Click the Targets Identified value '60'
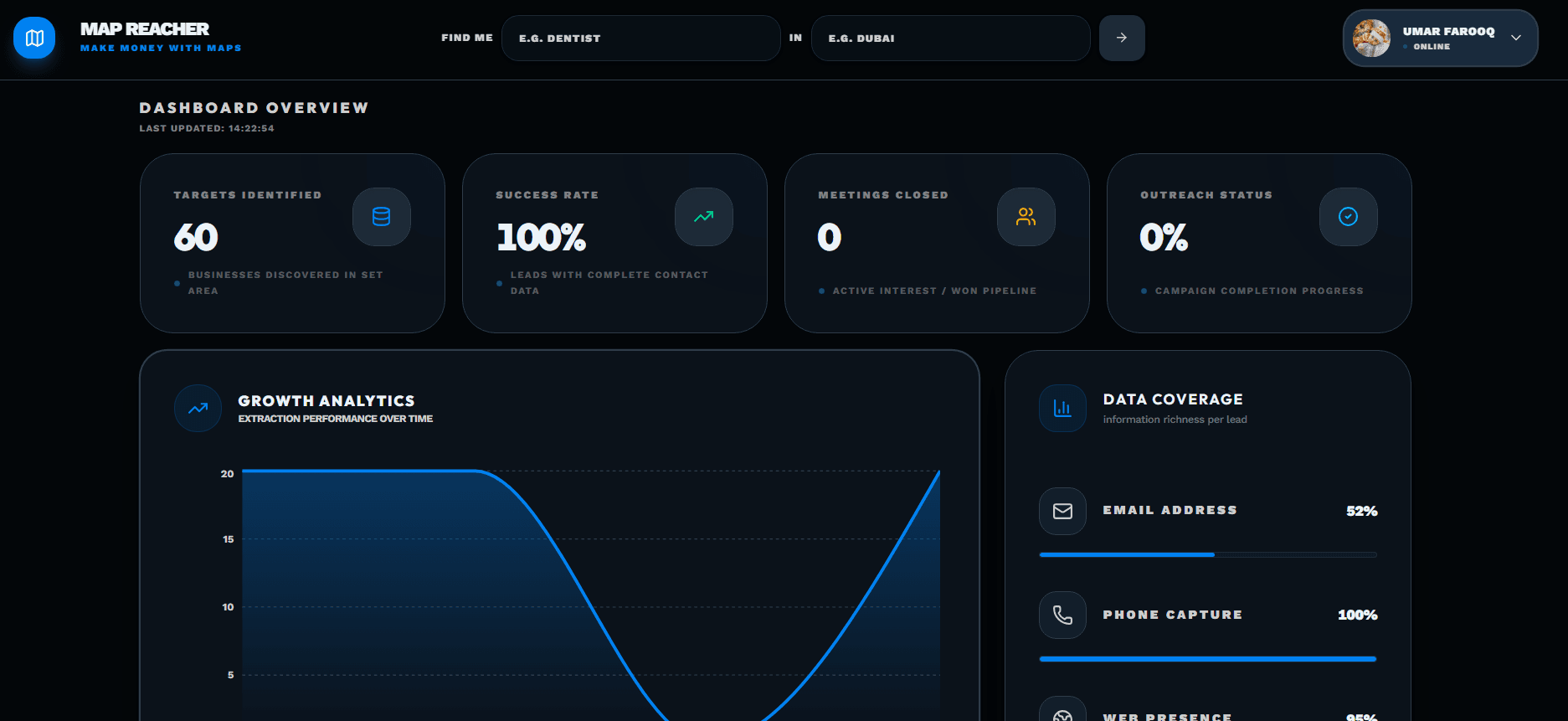This screenshot has height=721, width=1568. pyautogui.click(x=196, y=237)
